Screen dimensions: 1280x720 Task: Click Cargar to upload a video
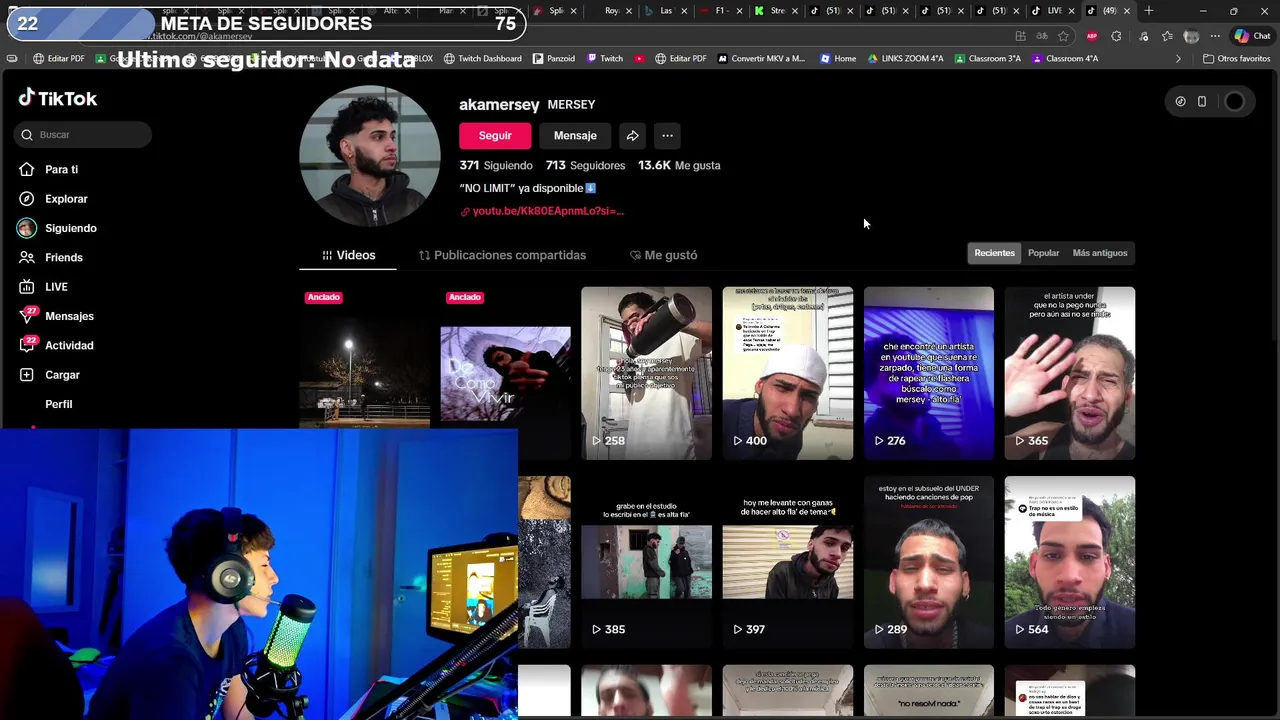coord(49,375)
